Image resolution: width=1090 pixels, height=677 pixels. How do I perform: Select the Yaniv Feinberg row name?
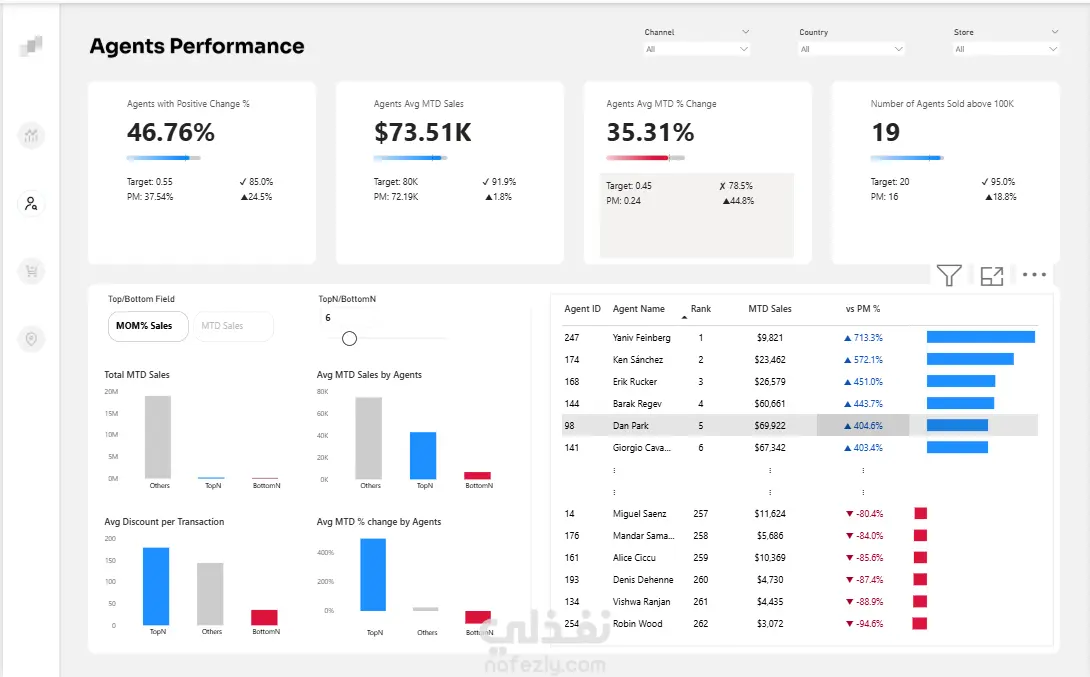point(642,338)
